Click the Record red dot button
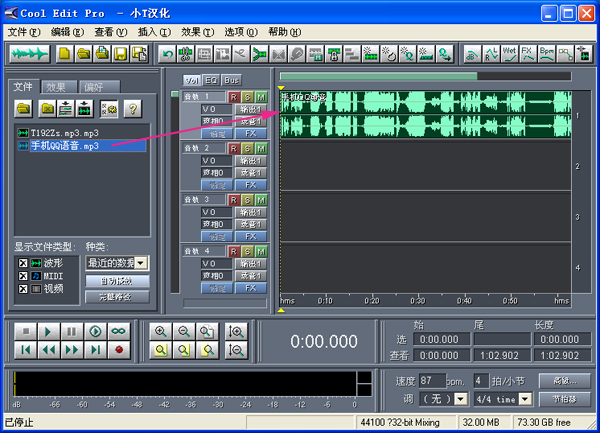600x433 pixels. 119,350
